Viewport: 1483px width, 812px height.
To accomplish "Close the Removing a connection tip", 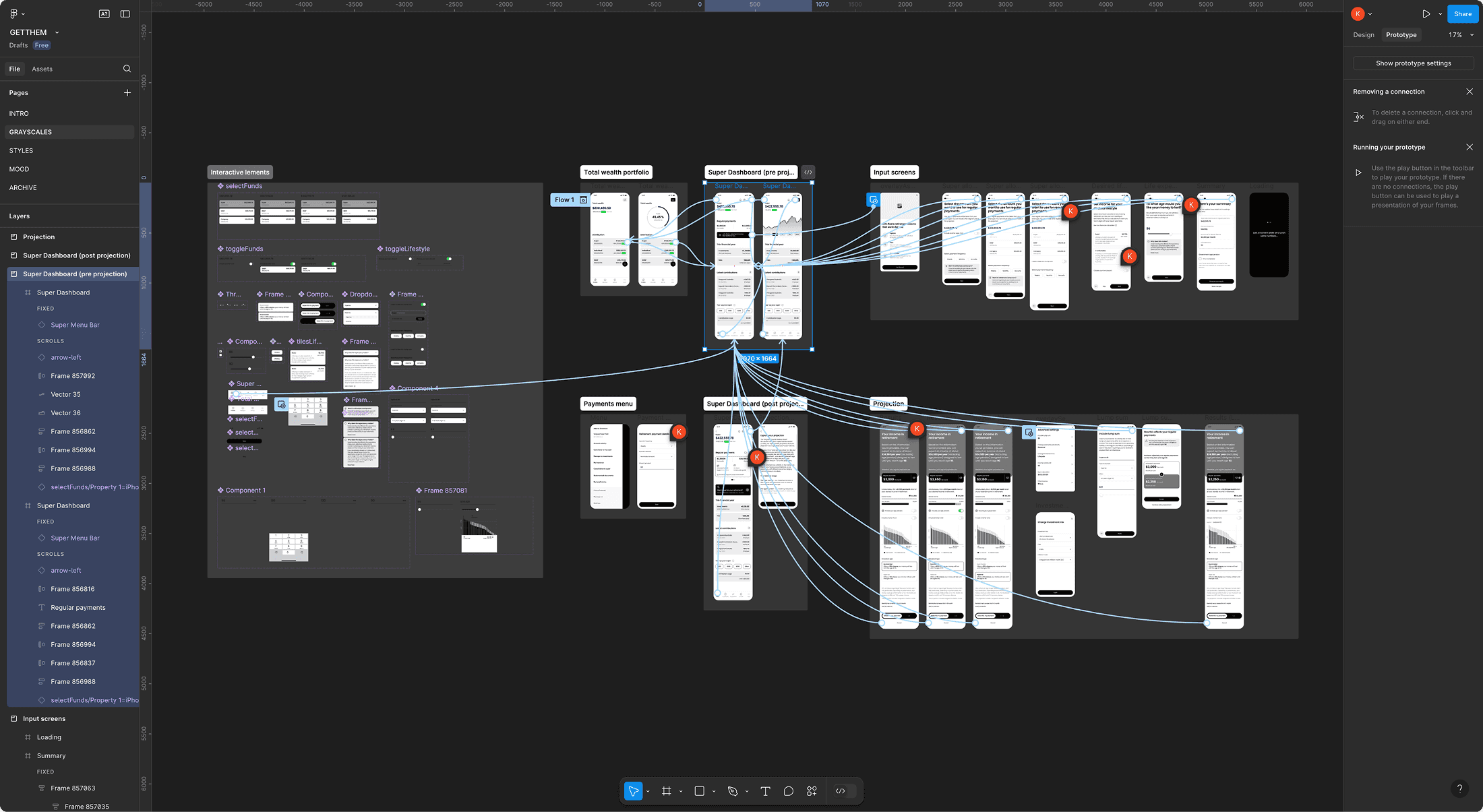I will point(1470,92).
